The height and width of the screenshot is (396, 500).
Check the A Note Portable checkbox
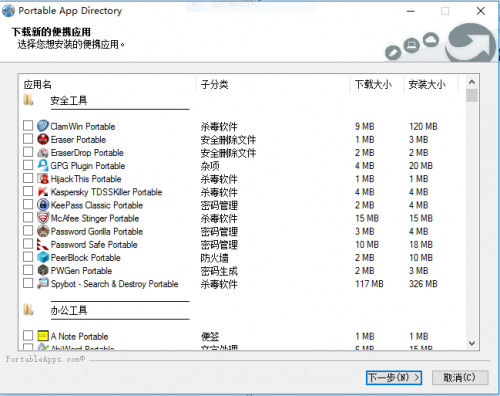(28, 336)
